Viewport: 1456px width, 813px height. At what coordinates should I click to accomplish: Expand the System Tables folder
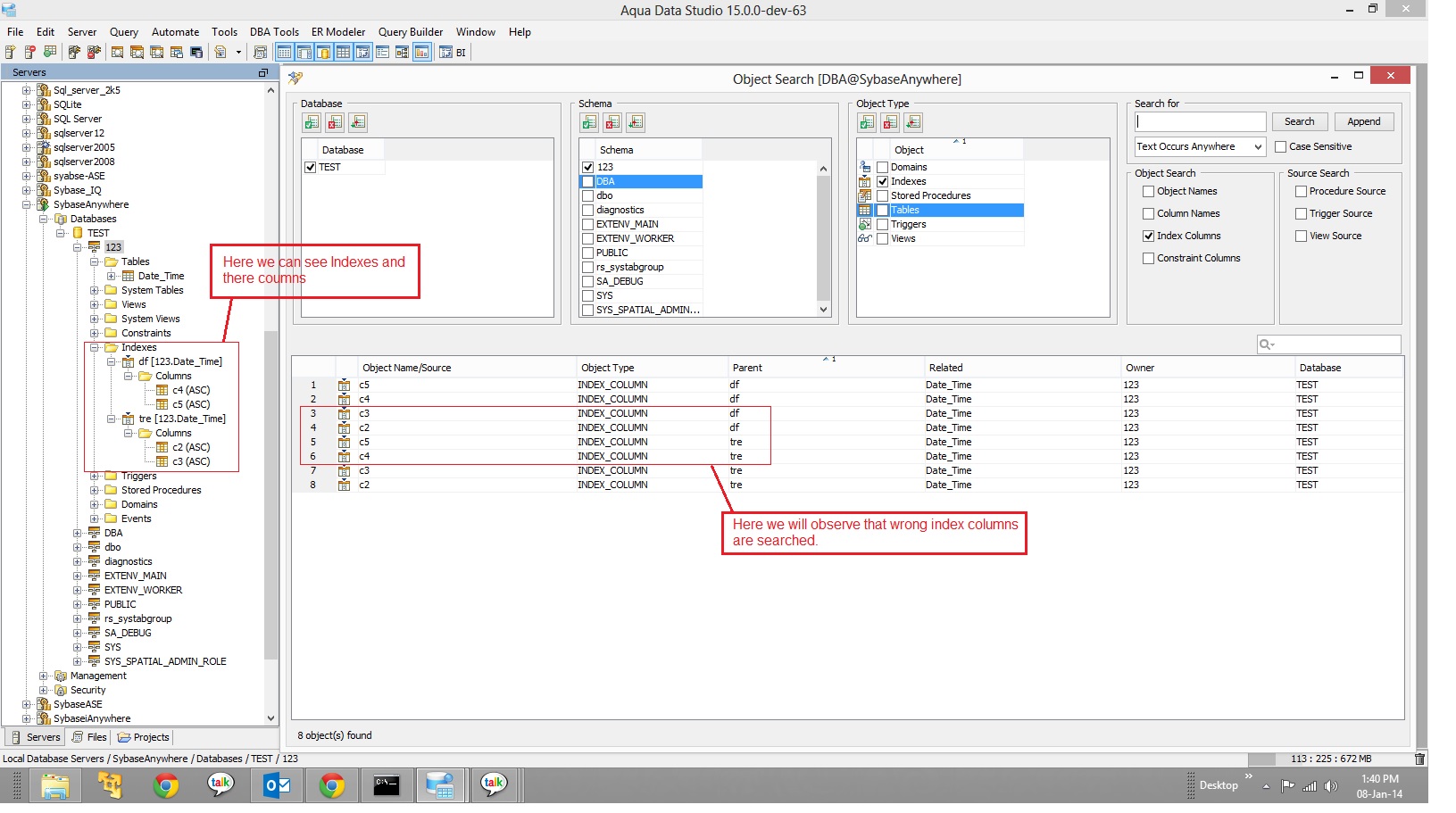(x=95, y=290)
